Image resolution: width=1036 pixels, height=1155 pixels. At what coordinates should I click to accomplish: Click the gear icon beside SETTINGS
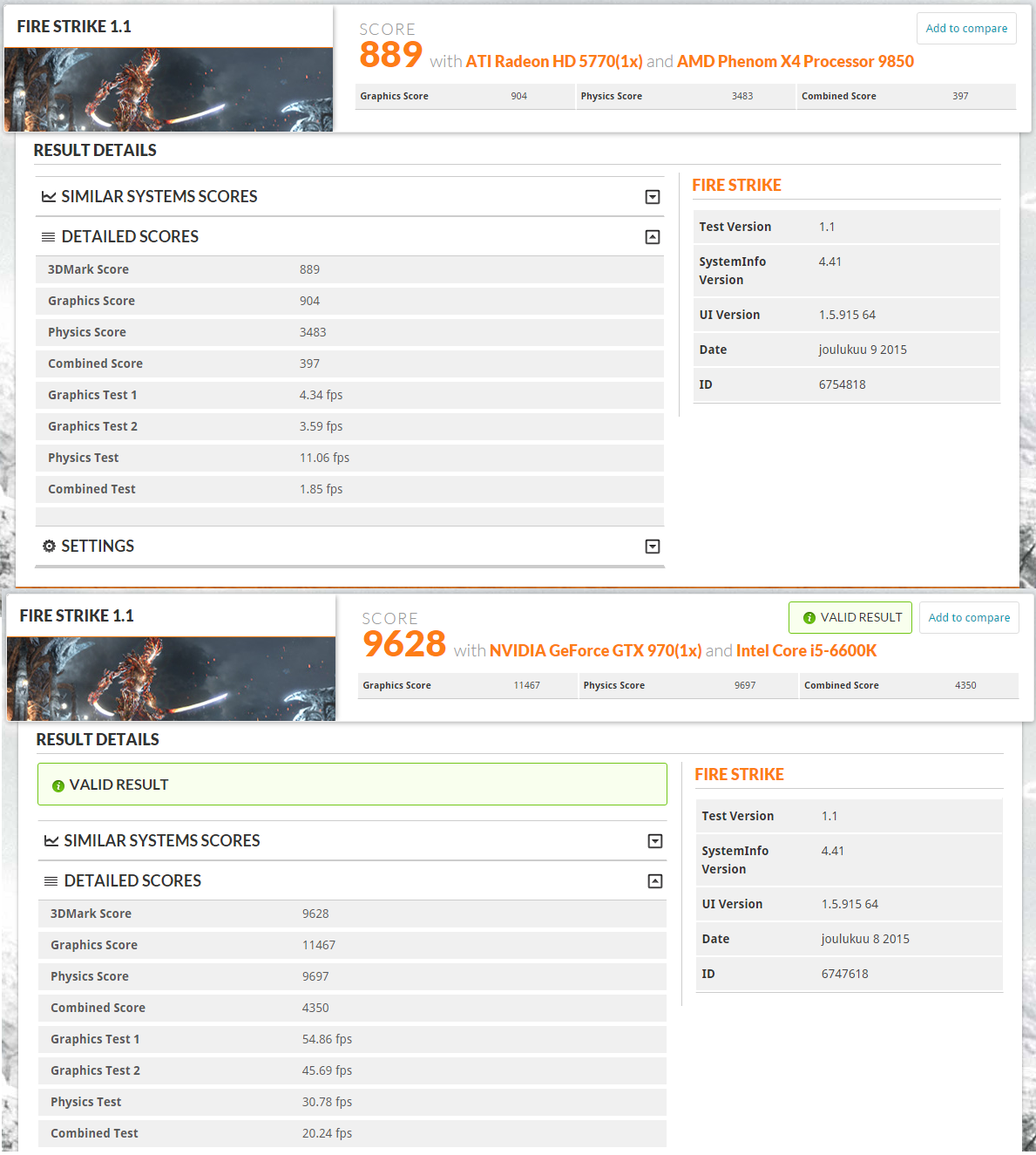pyautogui.click(x=50, y=547)
